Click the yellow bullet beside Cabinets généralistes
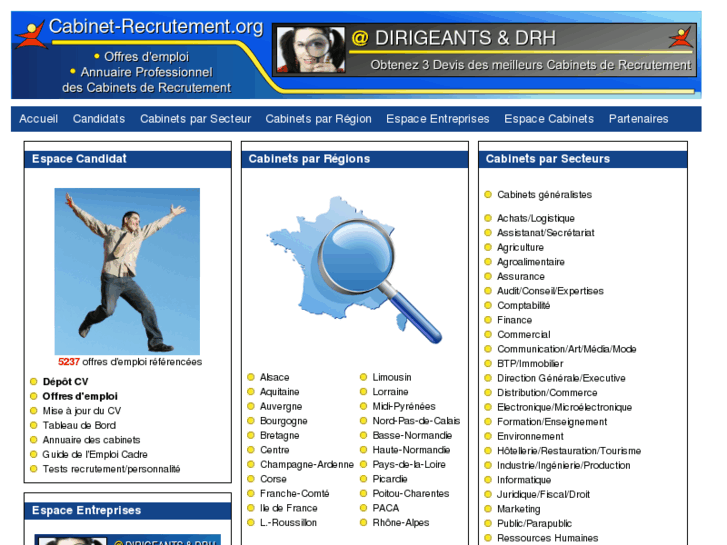 click(x=488, y=195)
